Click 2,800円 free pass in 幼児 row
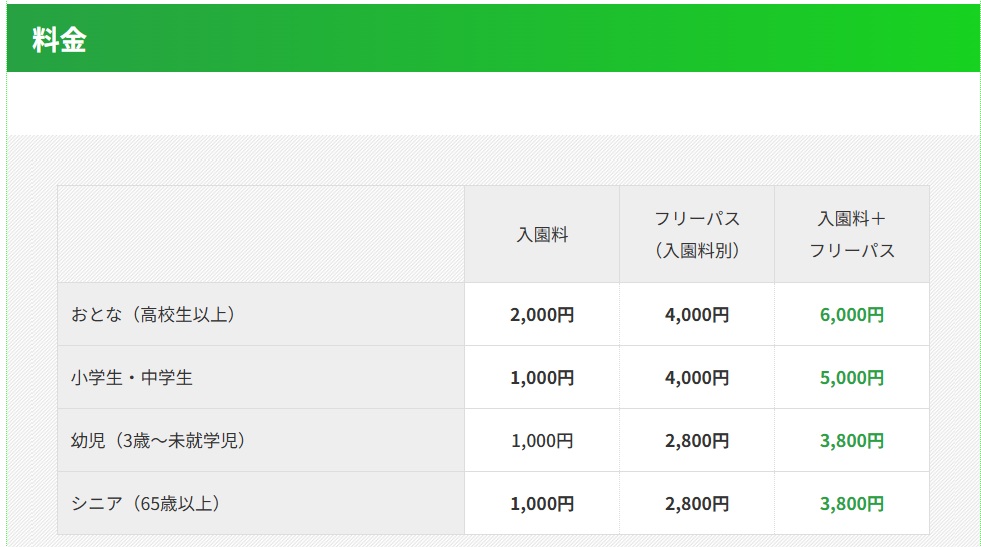Viewport: 981px width, 547px height. 697,440
